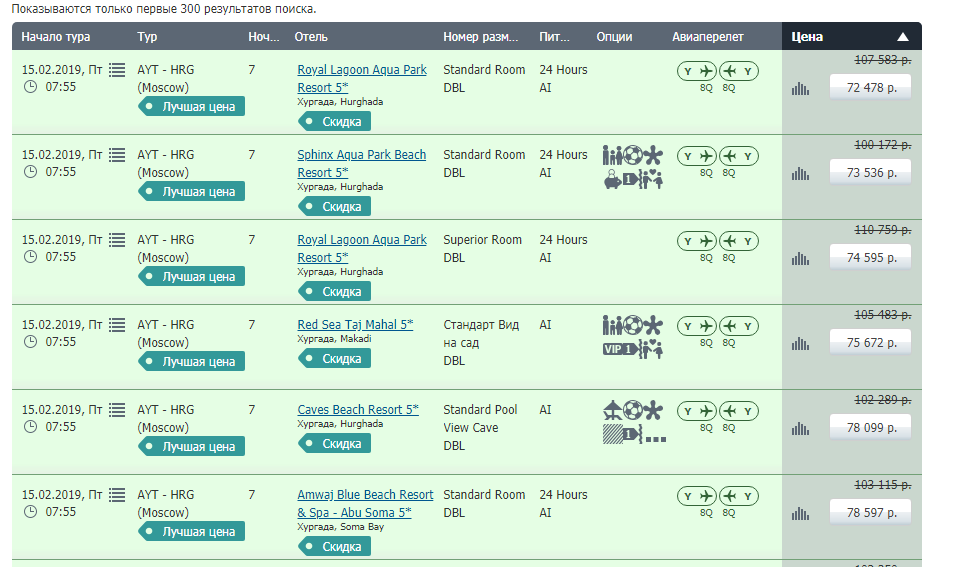The width and height of the screenshot is (972, 567).
Task: Book tour priced 73 536 р.
Action: [x=871, y=172]
